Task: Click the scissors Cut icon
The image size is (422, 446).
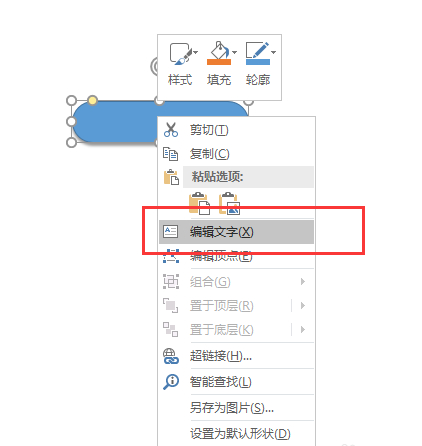Action: (x=171, y=130)
